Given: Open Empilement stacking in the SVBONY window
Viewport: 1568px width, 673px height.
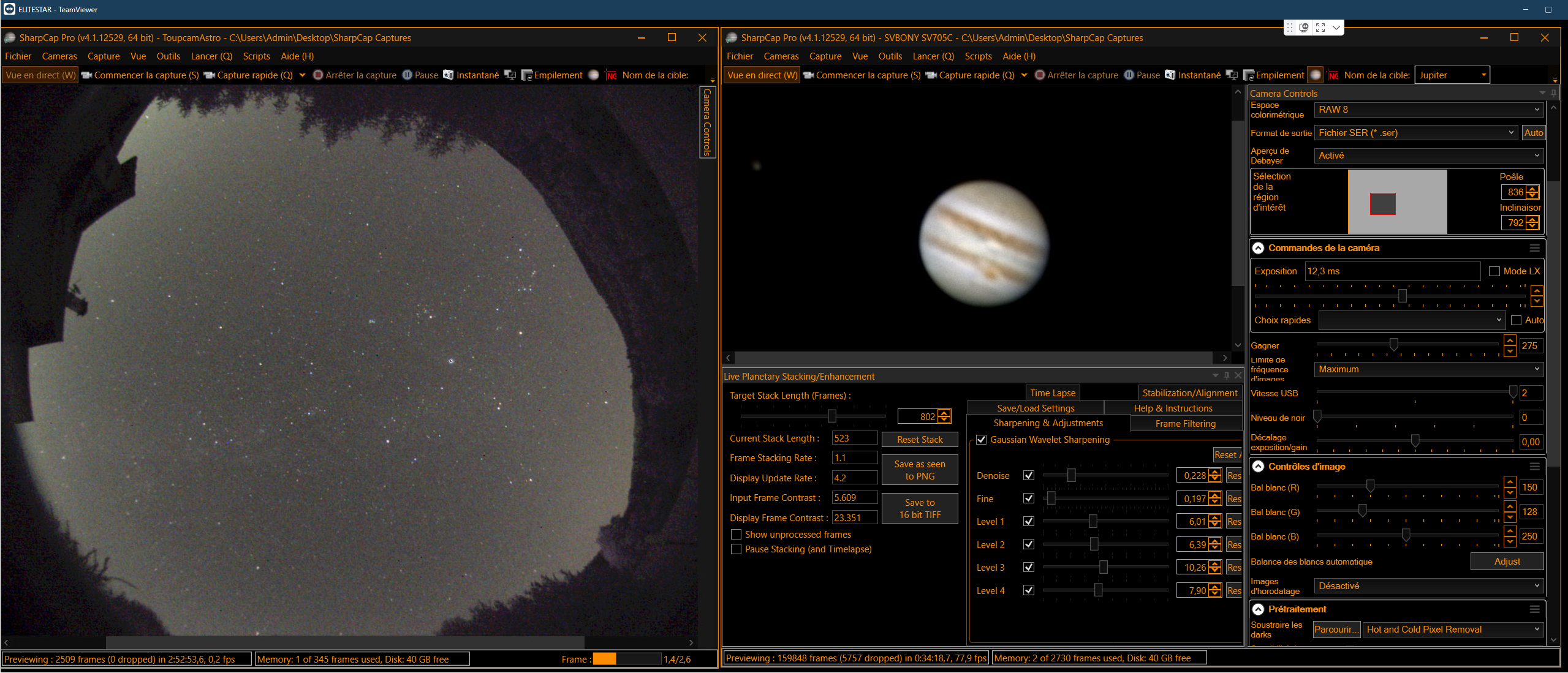Looking at the screenshot, I should (x=1274, y=75).
